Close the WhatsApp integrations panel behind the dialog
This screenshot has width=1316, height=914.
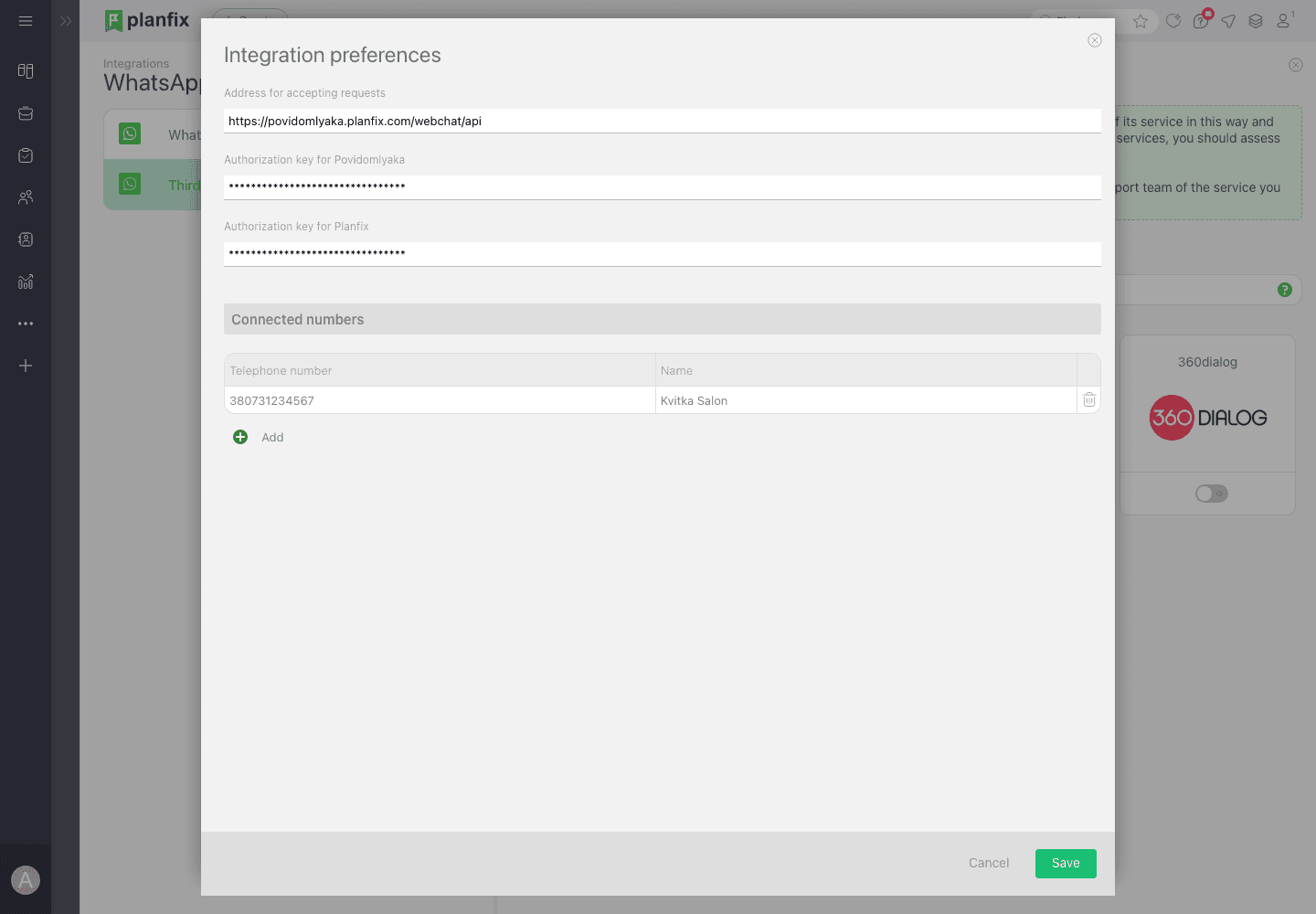point(1296,65)
